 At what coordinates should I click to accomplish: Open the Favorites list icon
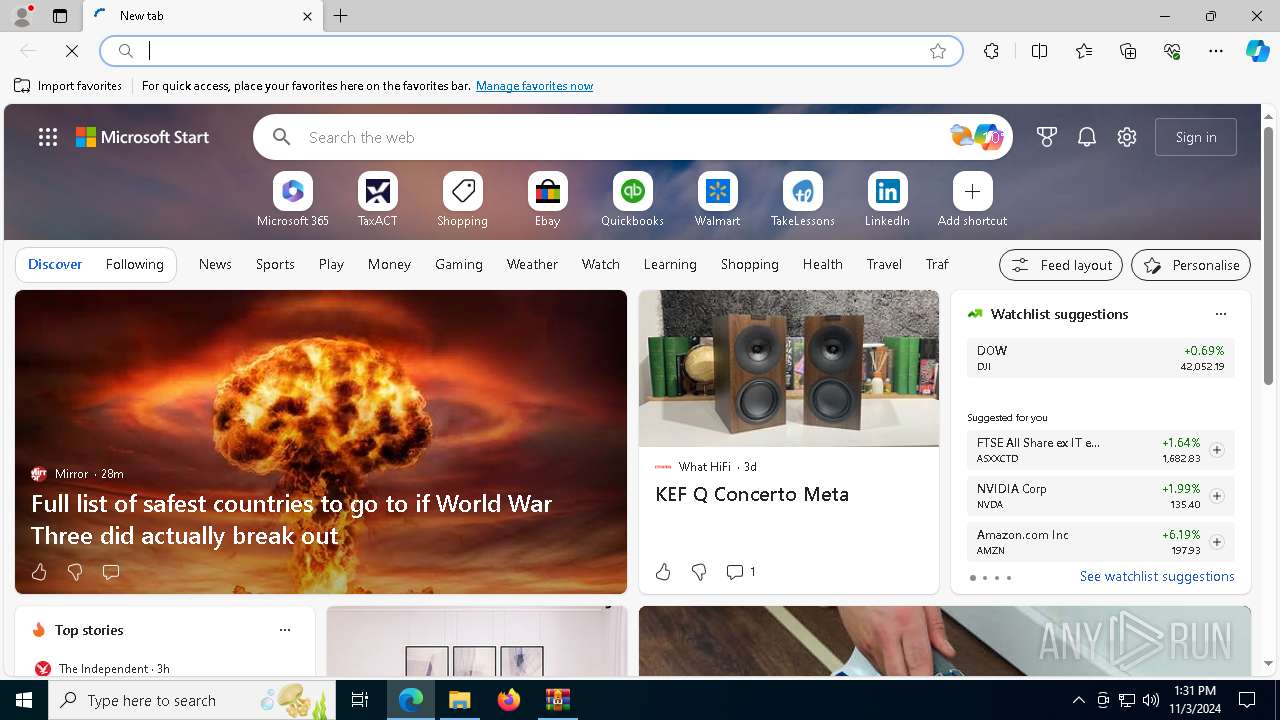coord(1084,51)
